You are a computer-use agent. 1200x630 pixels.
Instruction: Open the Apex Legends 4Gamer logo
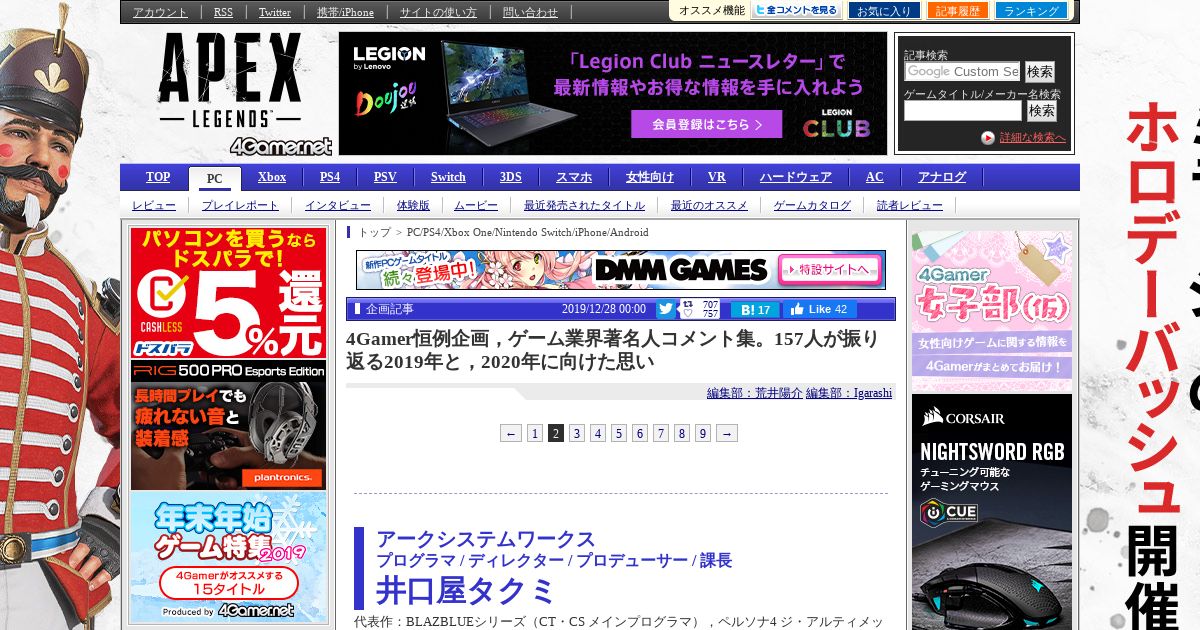pyautogui.click(x=244, y=93)
